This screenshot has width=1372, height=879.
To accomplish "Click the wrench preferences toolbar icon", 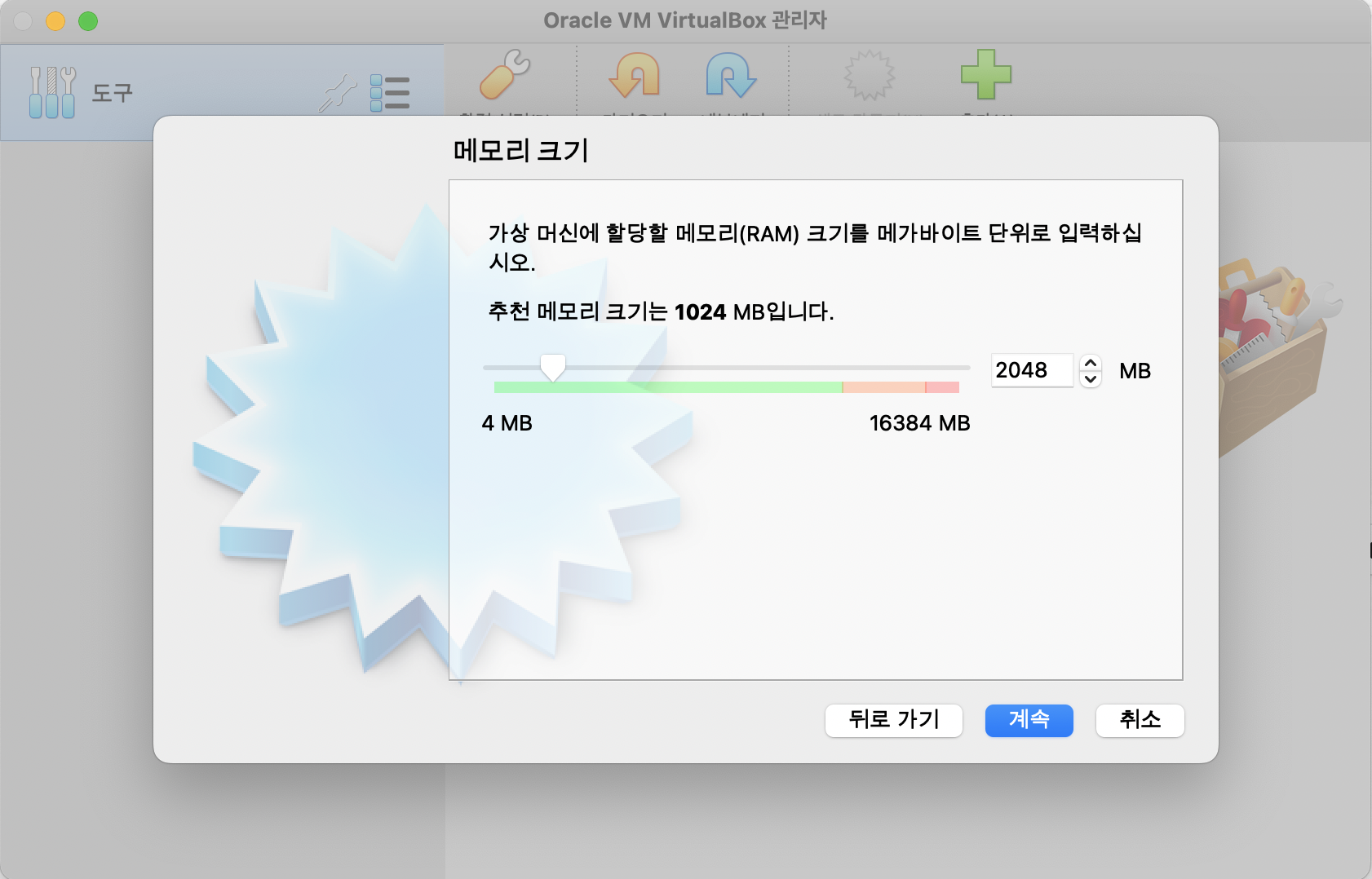I will click(x=505, y=74).
